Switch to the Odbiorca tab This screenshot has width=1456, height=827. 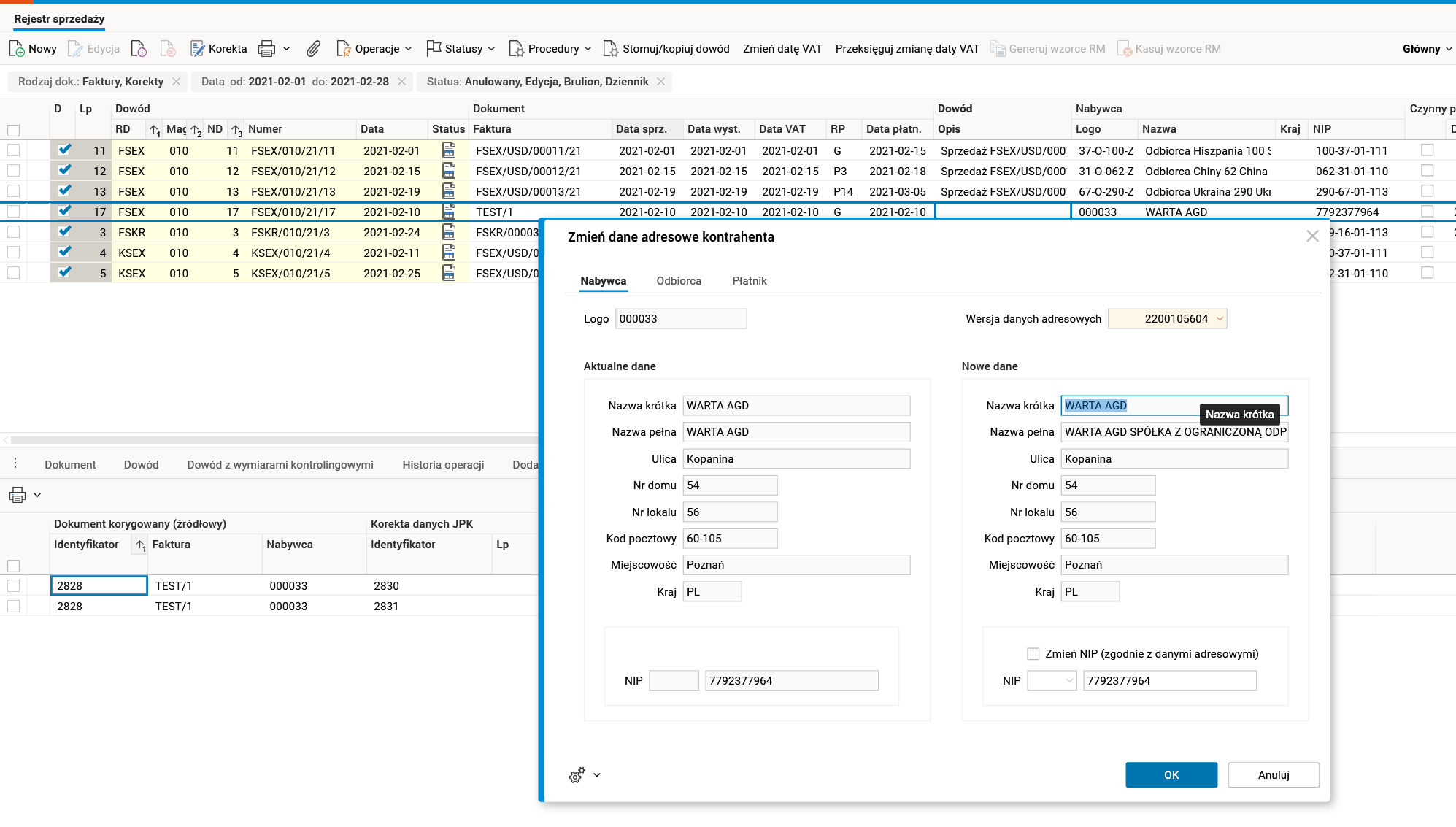click(x=678, y=281)
